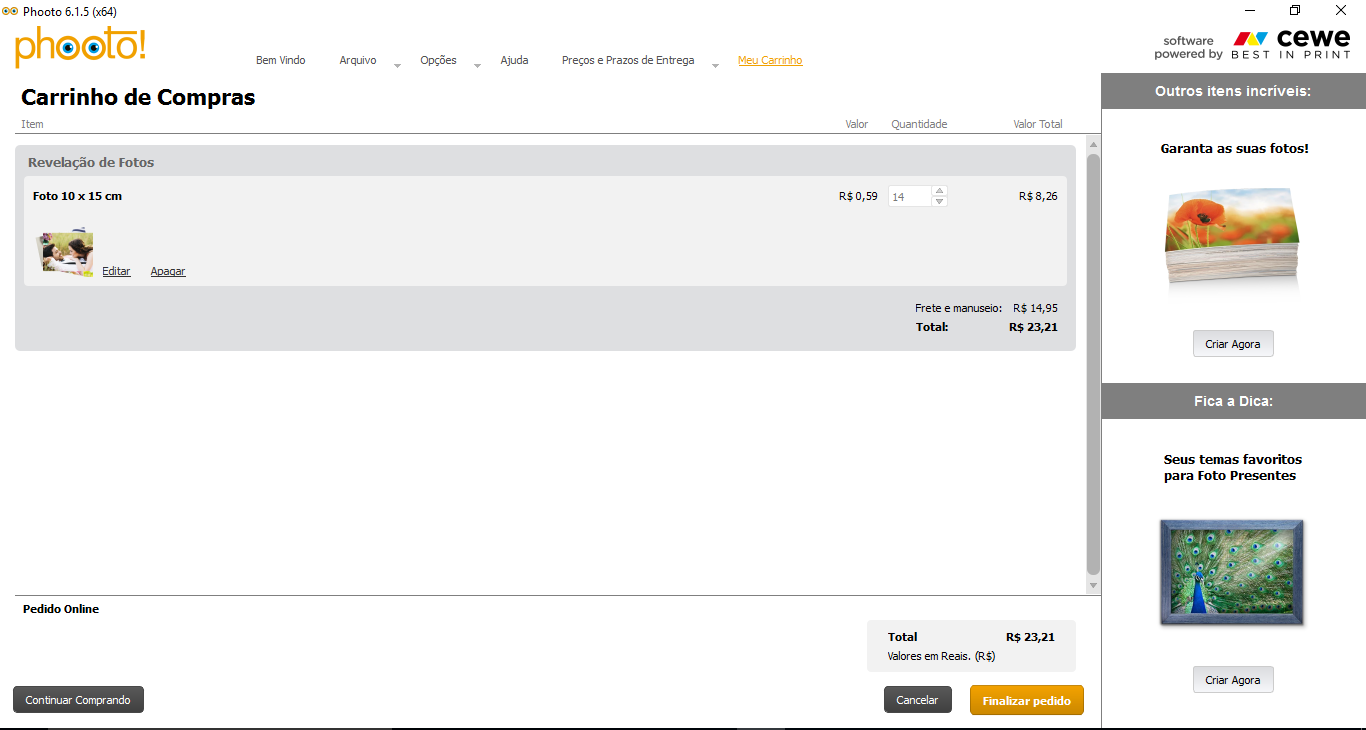1366x730 pixels.
Task: Increase quantity with the up arrow
Action: click(939, 191)
